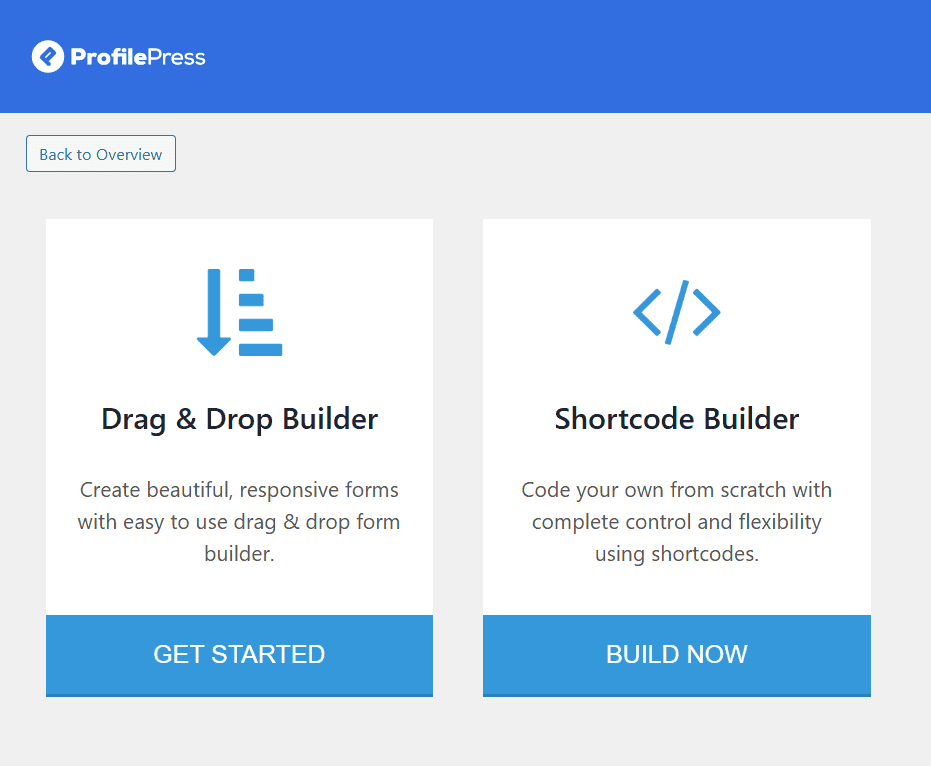The image size is (931, 766).
Task: Return using Back to Overview
Action: click(100, 153)
